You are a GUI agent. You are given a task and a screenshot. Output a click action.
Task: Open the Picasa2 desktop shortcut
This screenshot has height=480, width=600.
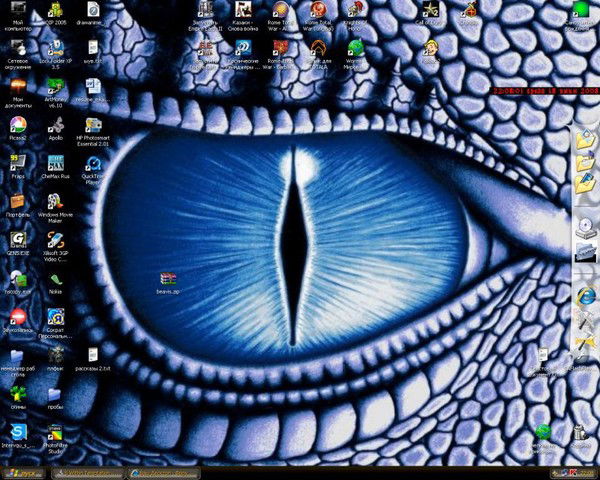click(17, 126)
